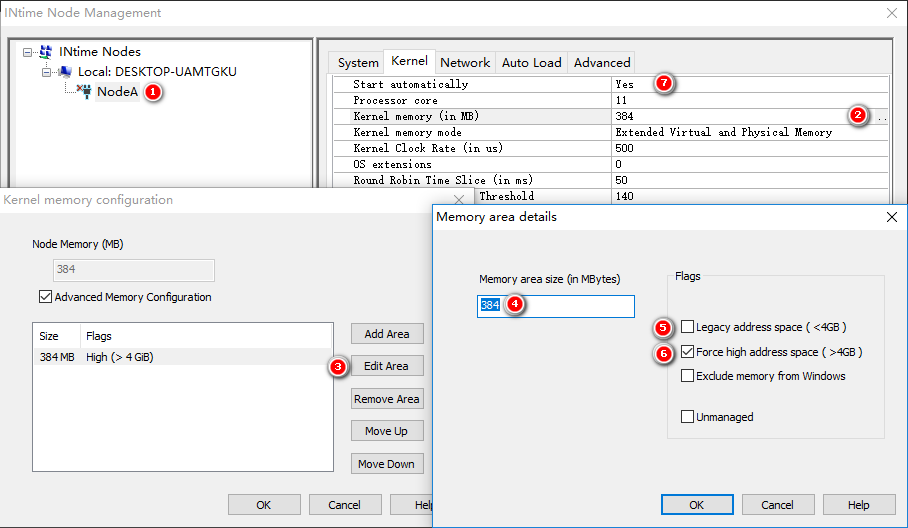Open the Advanced tab
908x528 pixels.
(602, 63)
